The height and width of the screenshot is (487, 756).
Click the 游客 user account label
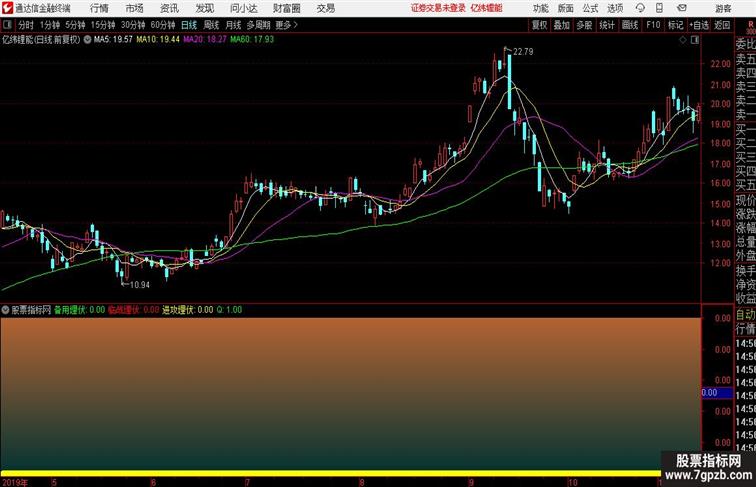[x=723, y=8]
